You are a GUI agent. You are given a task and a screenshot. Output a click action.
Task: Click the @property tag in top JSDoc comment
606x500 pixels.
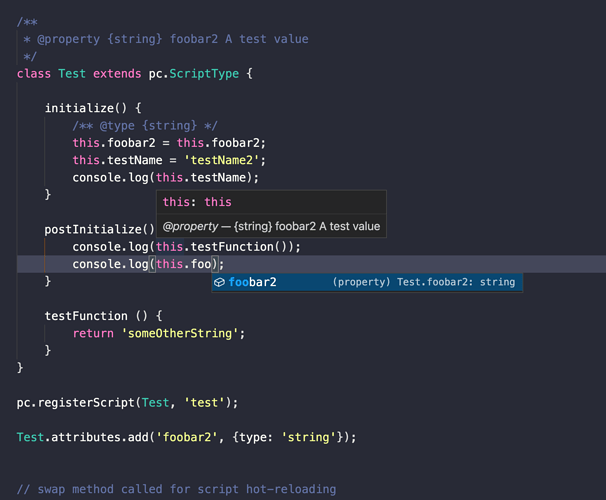click(x=71, y=39)
